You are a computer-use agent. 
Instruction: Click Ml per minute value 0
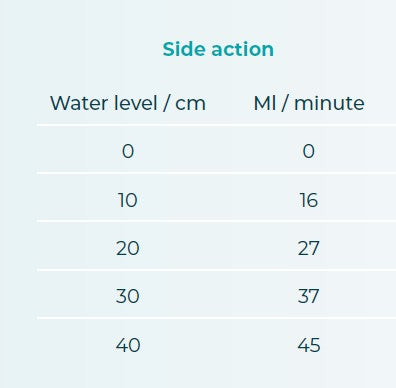(308, 151)
